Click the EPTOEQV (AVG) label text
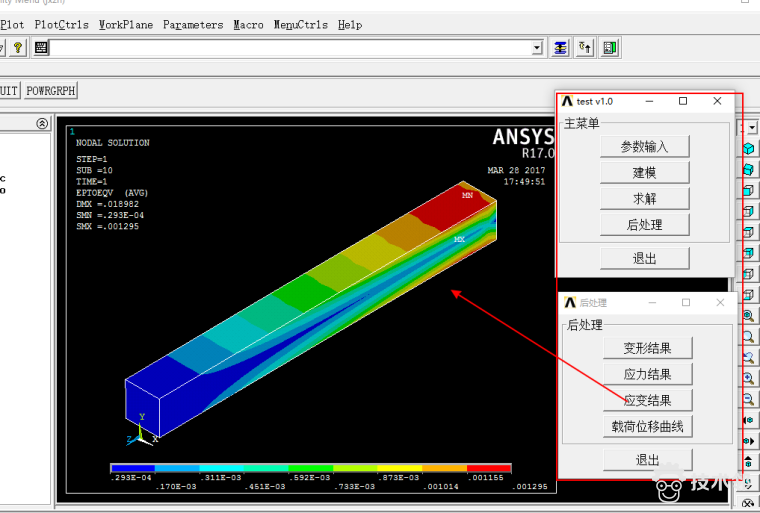760x513 pixels. click(112, 193)
